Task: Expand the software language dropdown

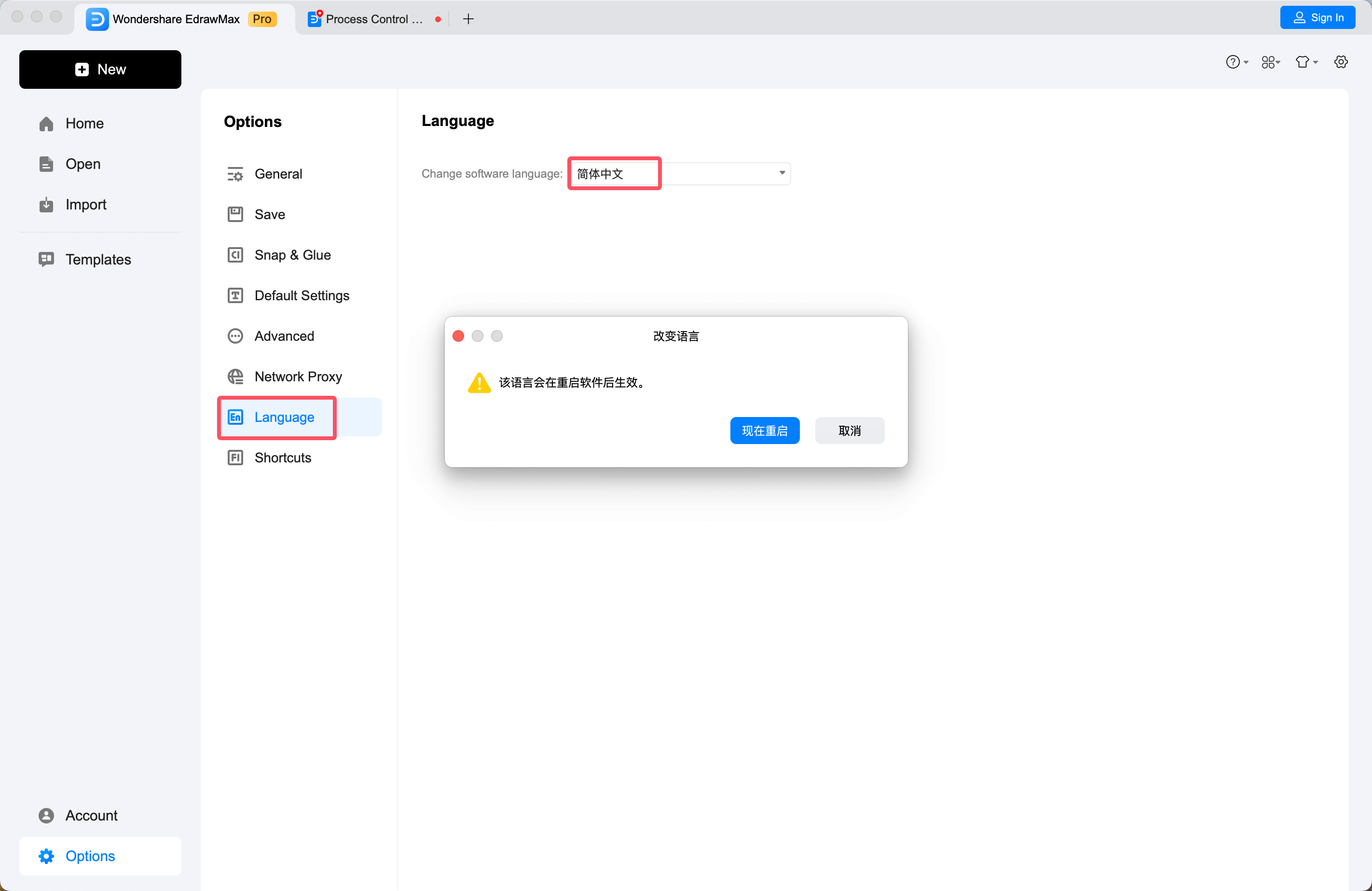Action: tap(782, 173)
